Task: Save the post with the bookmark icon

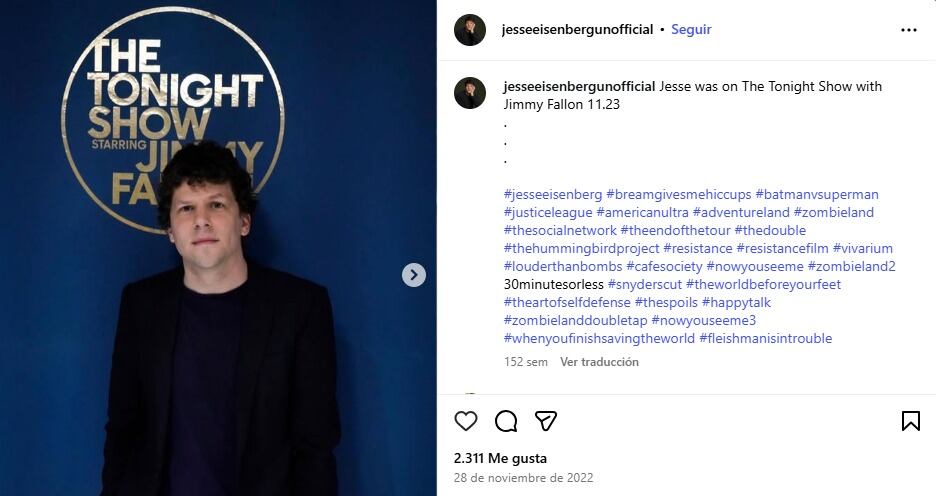Action: 910,421
